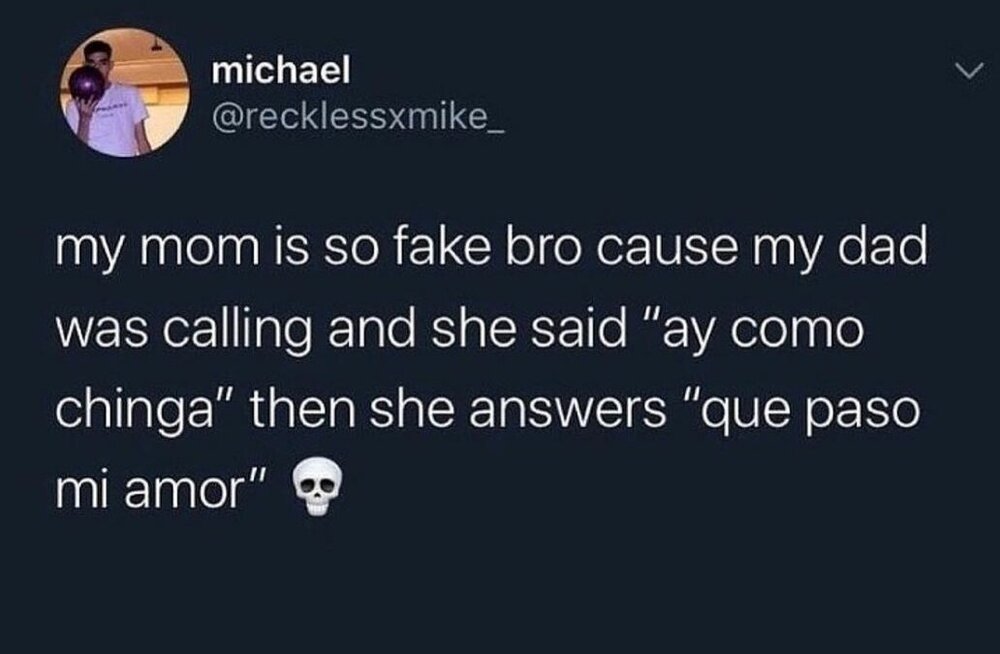Image resolution: width=1000 pixels, height=654 pixels.
Task: Click the phrase "mi amor" in tweet
Action: click(152, 492)
